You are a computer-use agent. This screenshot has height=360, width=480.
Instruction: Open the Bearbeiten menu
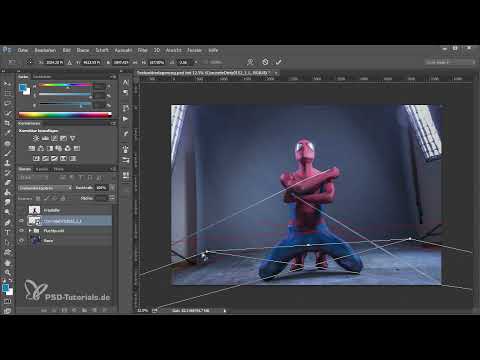click(45, 50)
